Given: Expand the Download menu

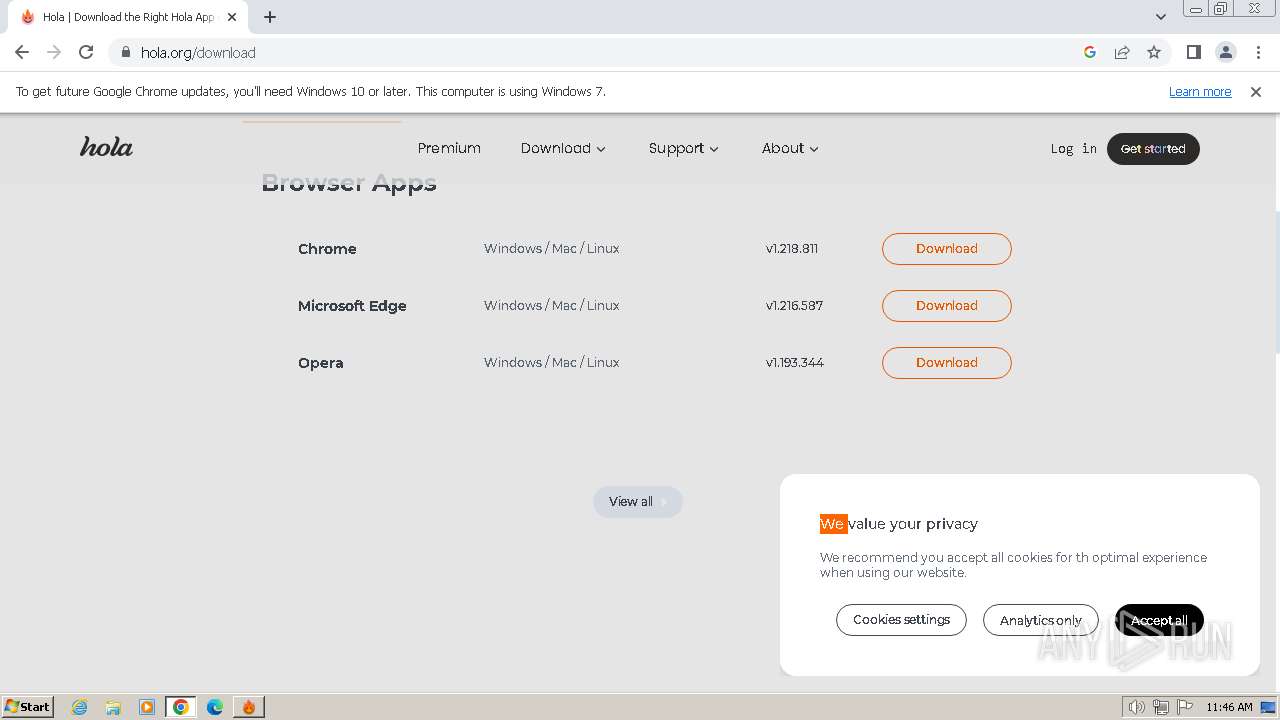Looking at the screenshot, I should click(x=563, y=148).
